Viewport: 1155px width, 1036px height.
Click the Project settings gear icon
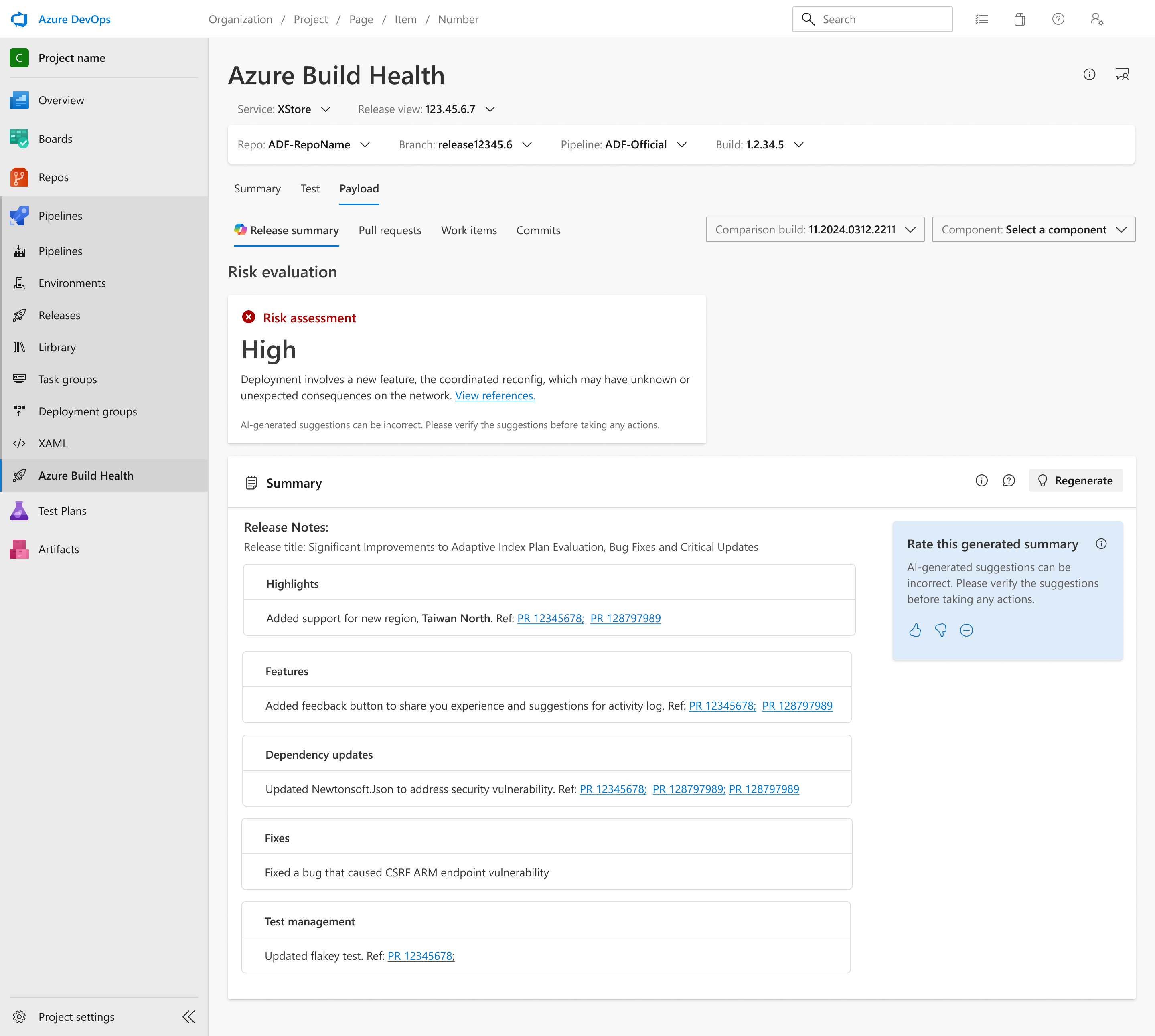pyautogui.click(x=19, y=1017)
